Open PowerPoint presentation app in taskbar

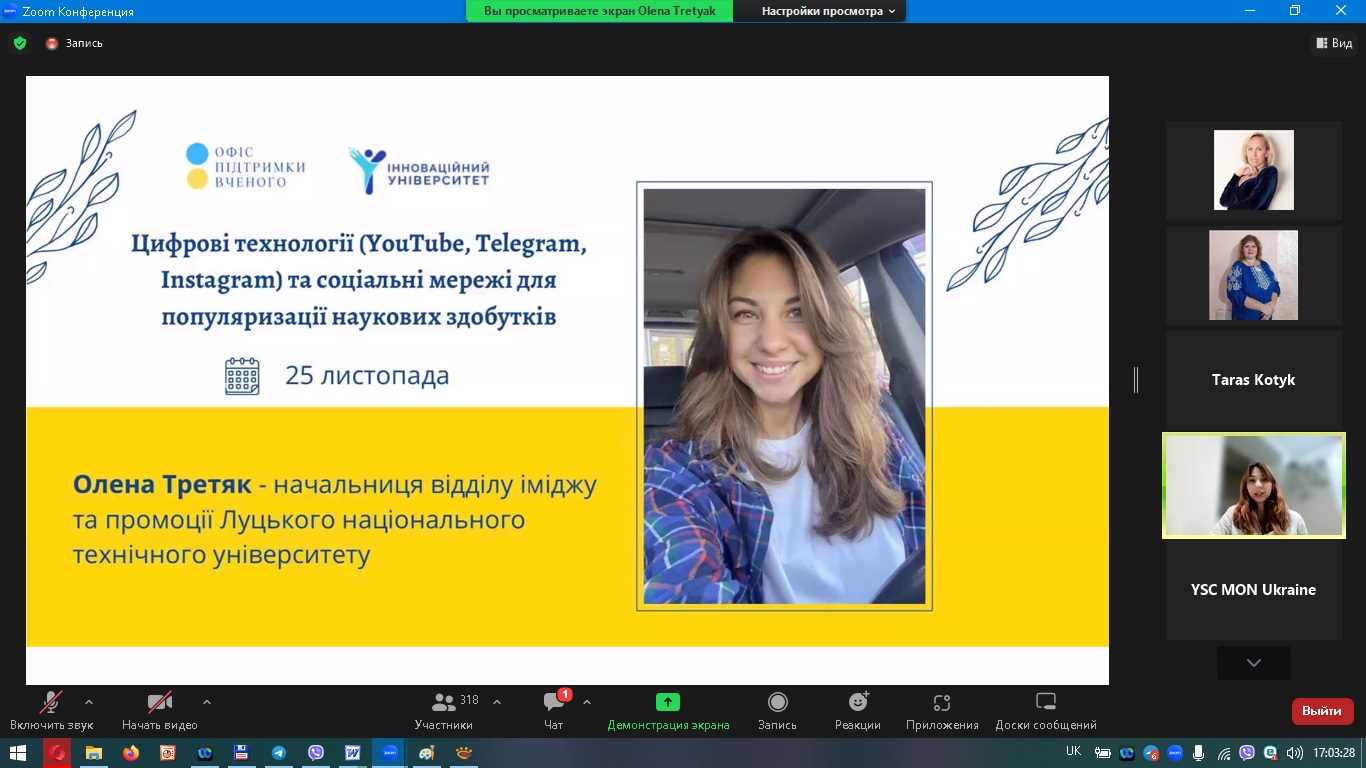168,753
